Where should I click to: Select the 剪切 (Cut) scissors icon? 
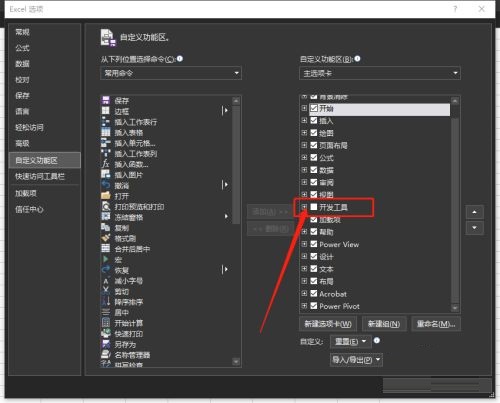tap(106, 291)
